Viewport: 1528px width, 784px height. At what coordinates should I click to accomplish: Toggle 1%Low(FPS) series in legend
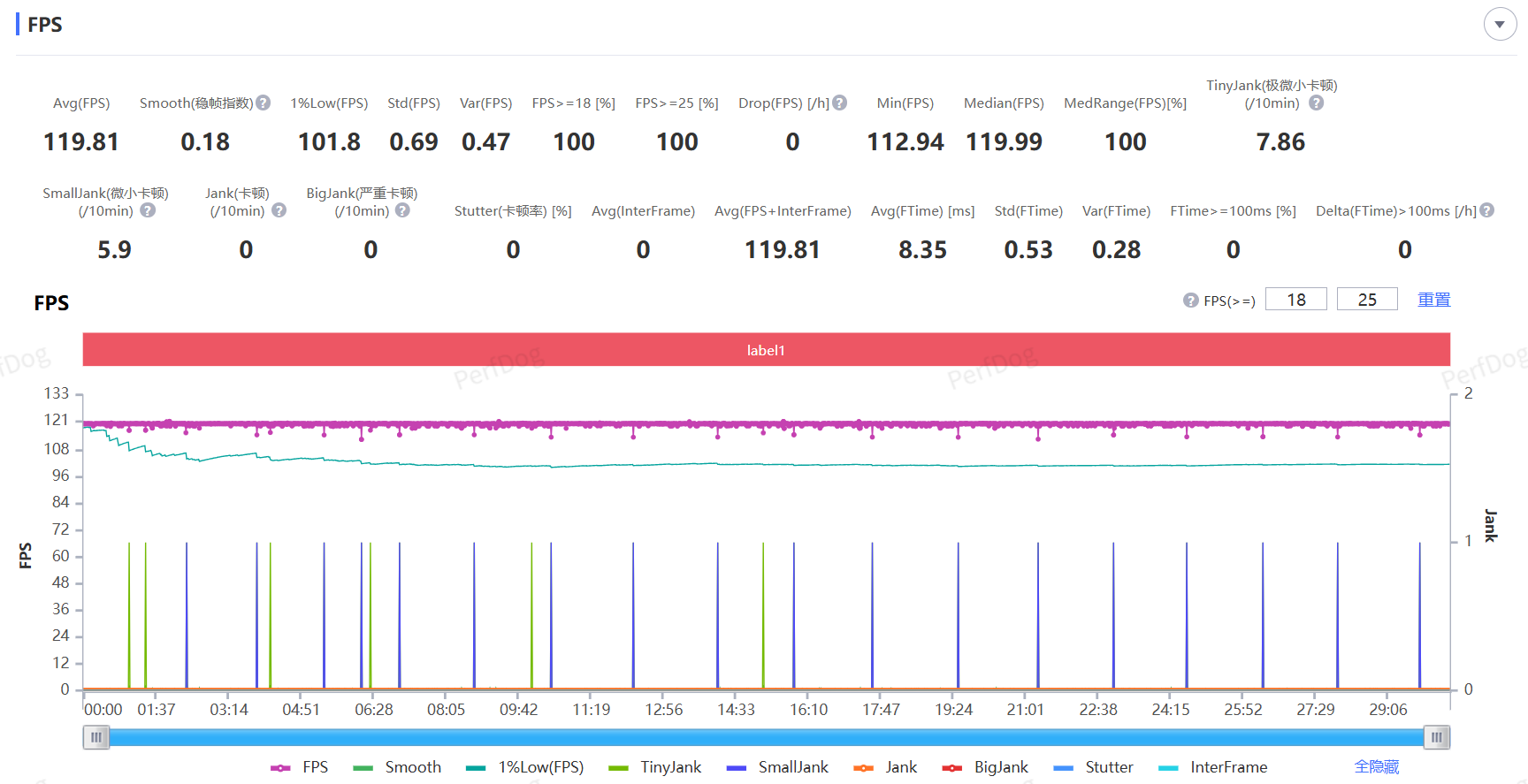(x=525, y=767)
